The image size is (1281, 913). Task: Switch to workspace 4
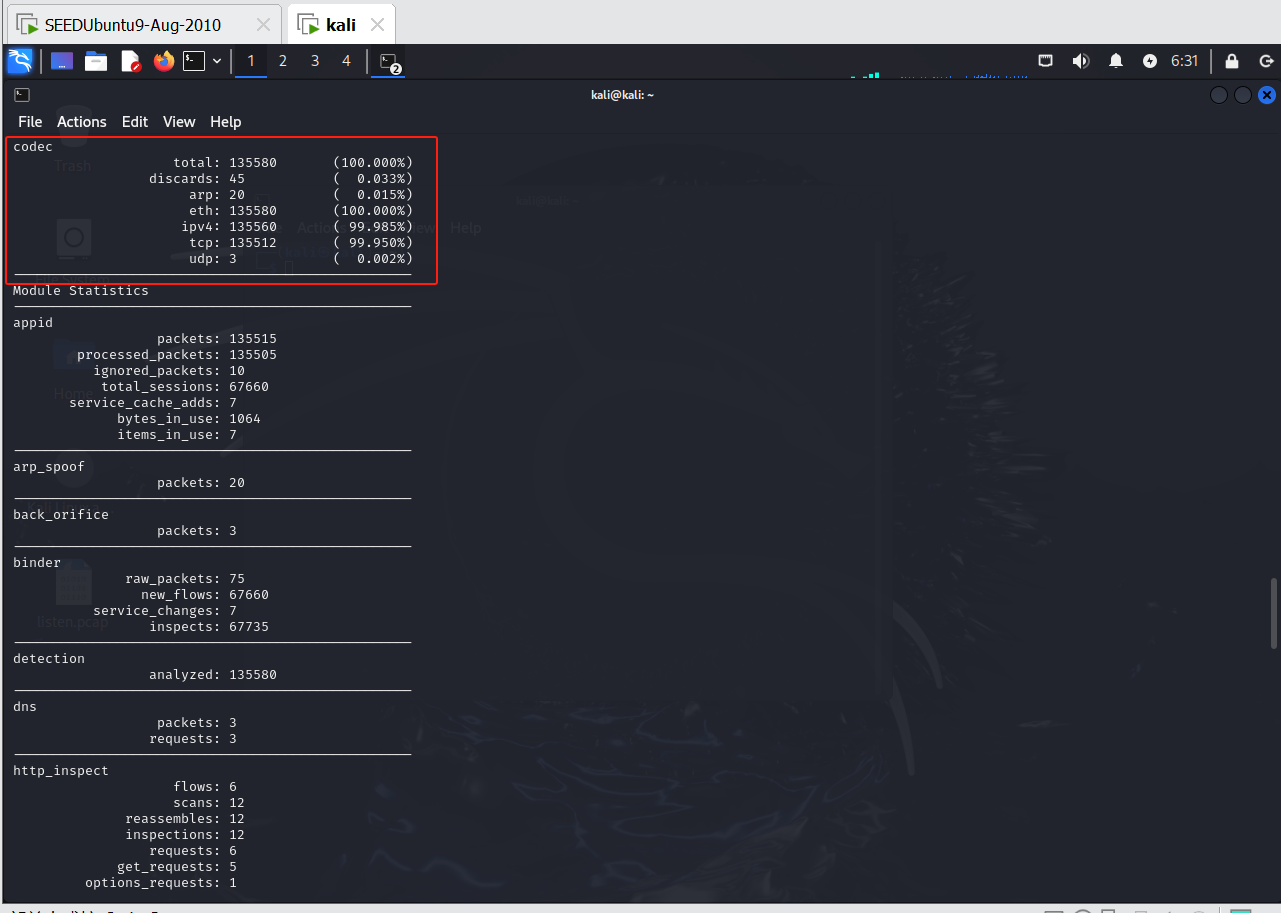tap(347, 61)
